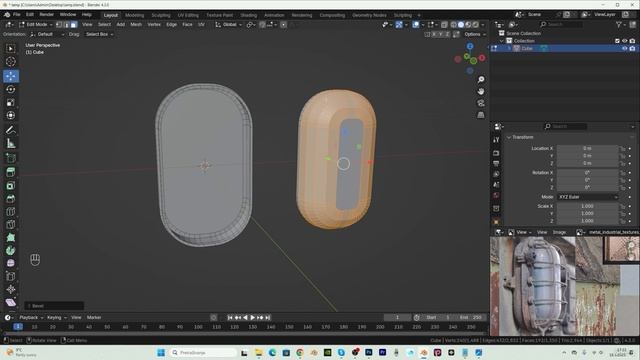Select the Select Box tool in the toolbar
Screen dimensions: 640x360
(11, 49)
